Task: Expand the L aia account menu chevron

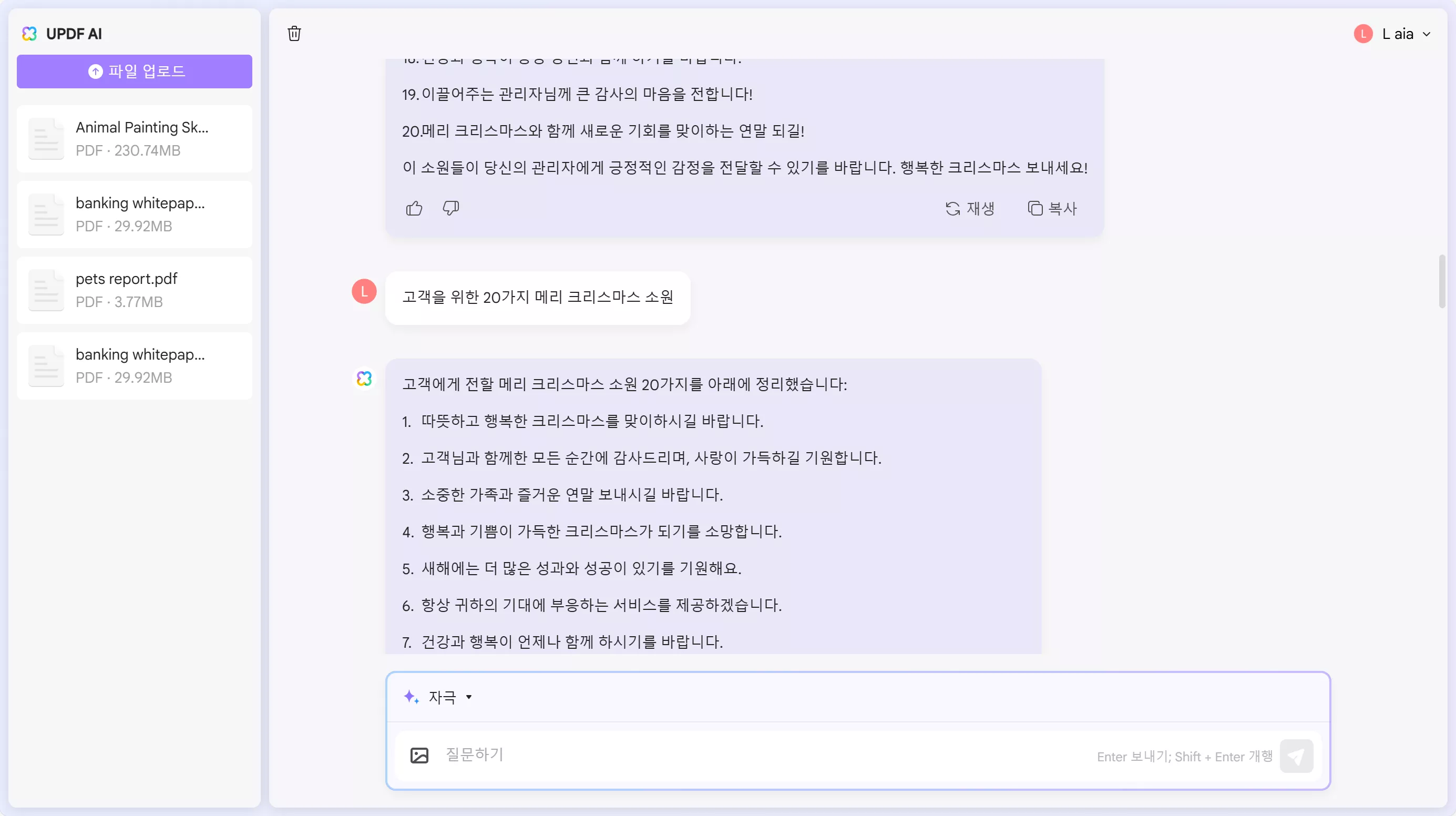Action: (1427, 34)
